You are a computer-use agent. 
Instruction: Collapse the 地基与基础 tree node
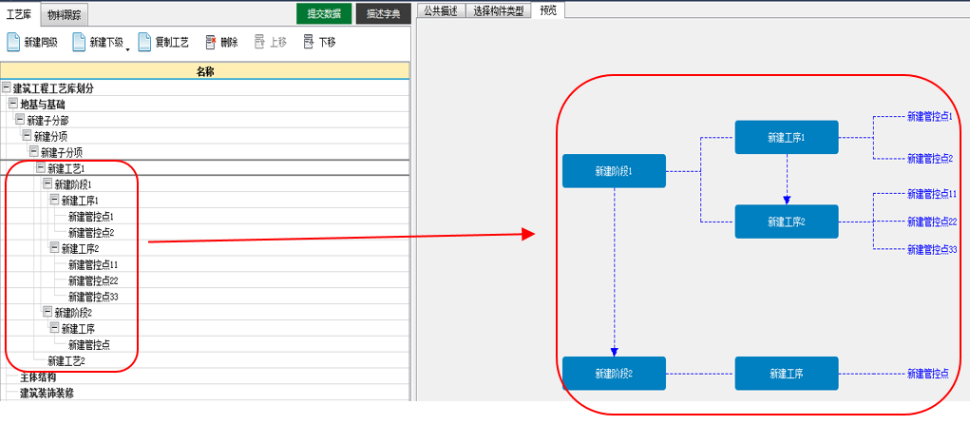pyautogui.click(x=13, y=103)
